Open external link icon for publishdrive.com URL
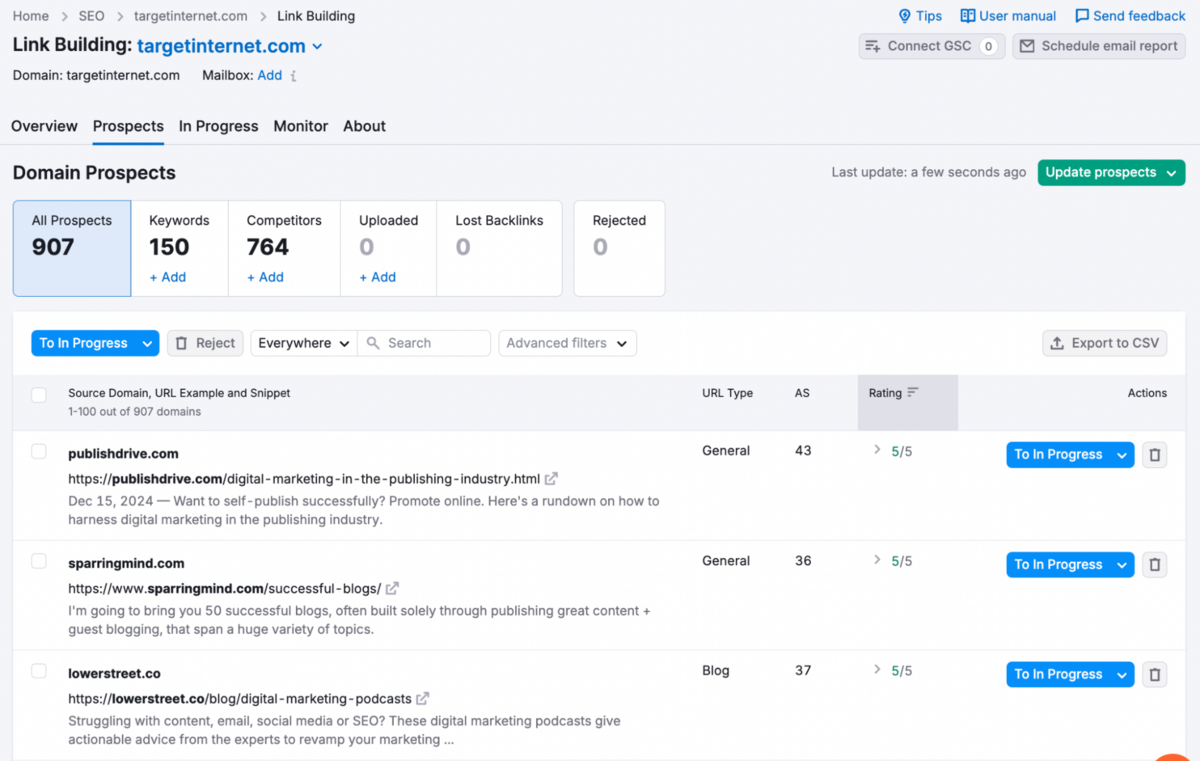1200x761 pixels. point(551,479)
